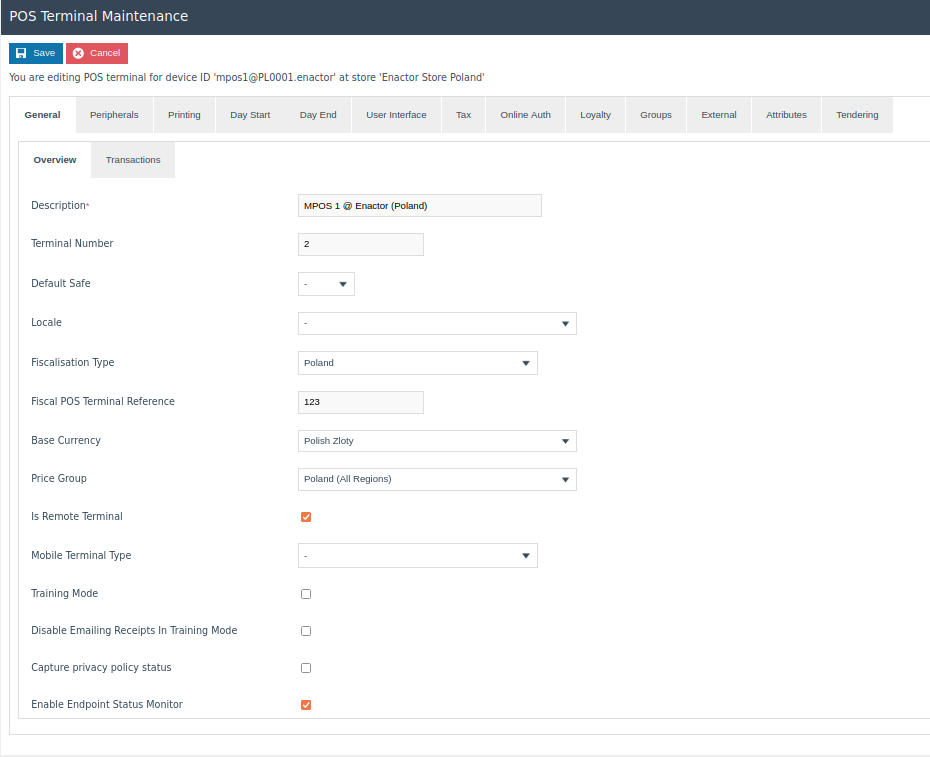Uncheck the Is Remote Terminal checkbox

click(306, 517)
